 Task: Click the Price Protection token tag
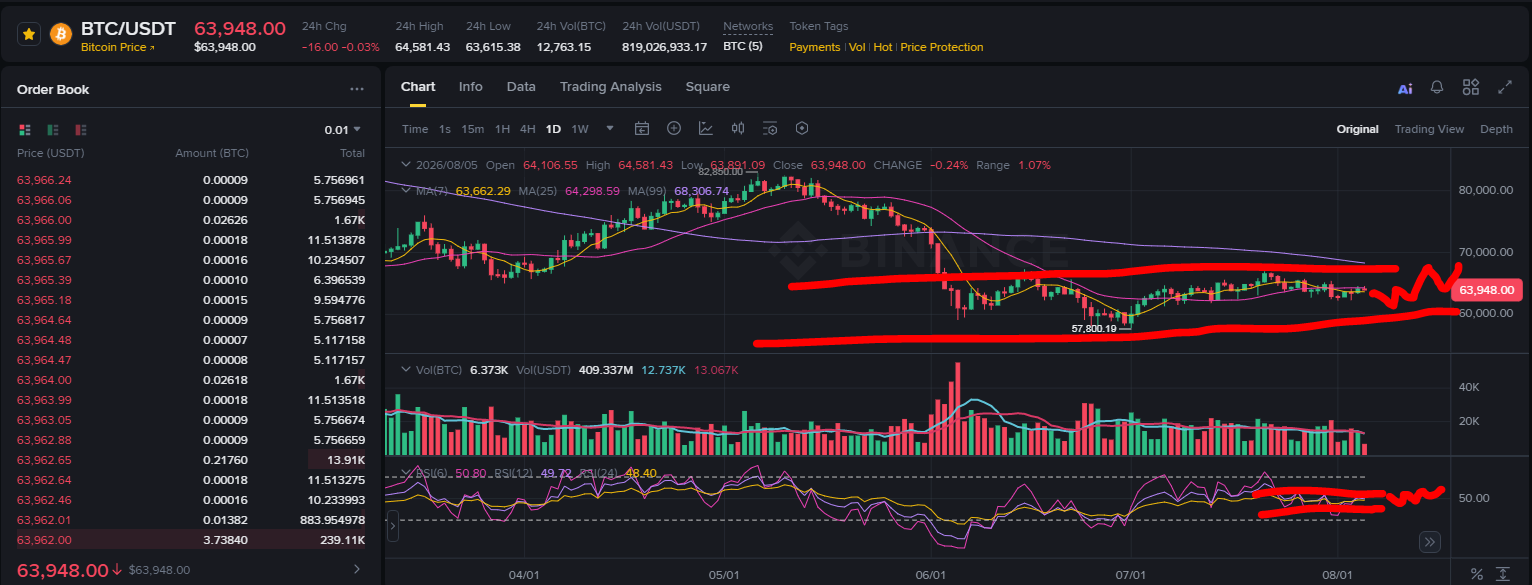coord(942,47)
